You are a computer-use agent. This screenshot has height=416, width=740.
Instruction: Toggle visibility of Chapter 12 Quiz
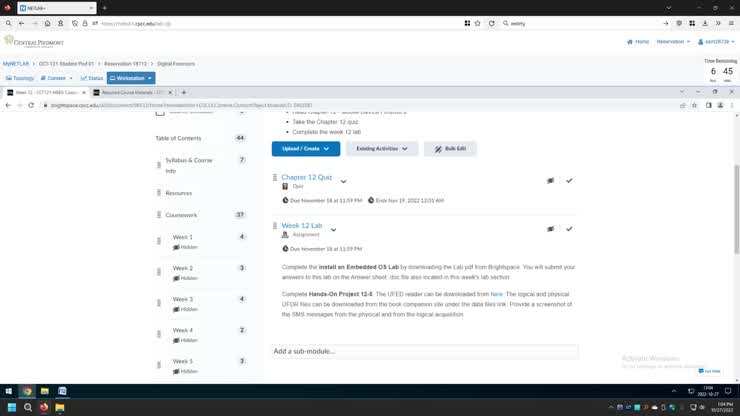tap(550, 180)
